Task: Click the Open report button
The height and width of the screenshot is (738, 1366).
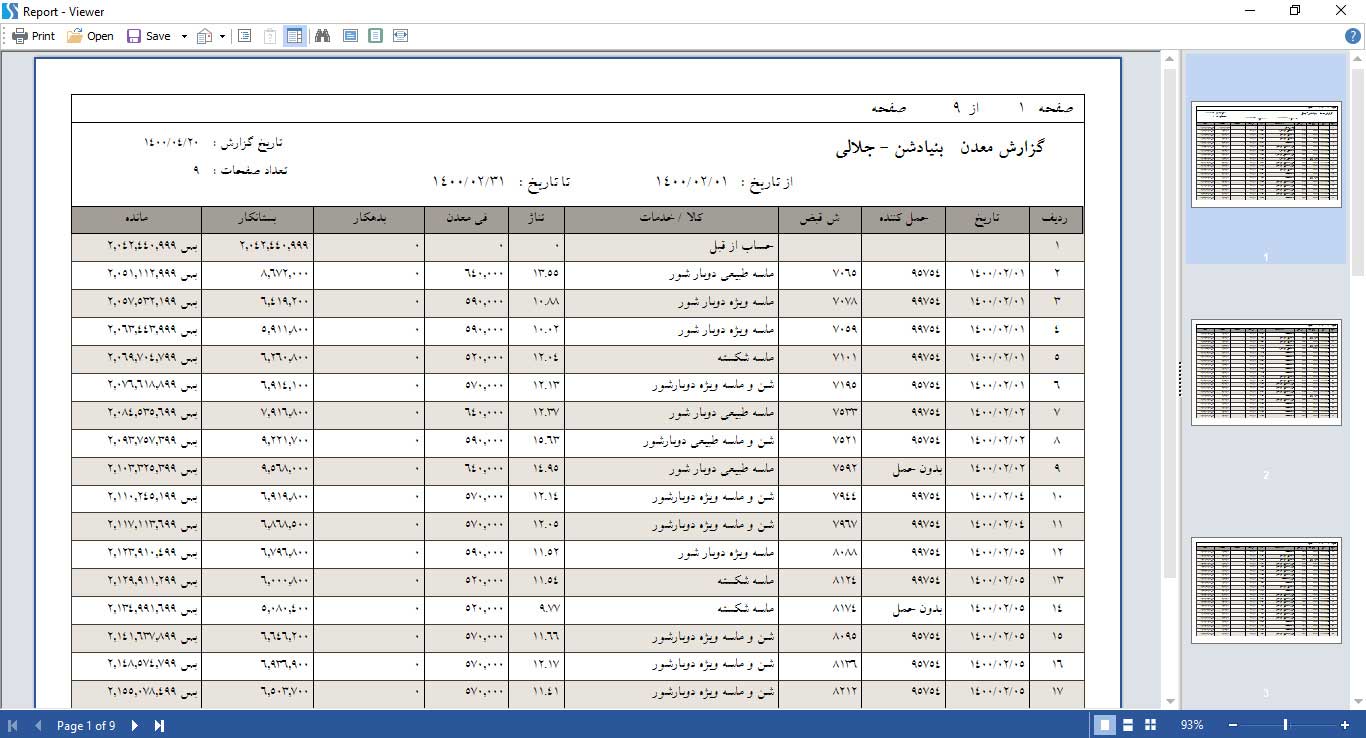Action: 90,36
